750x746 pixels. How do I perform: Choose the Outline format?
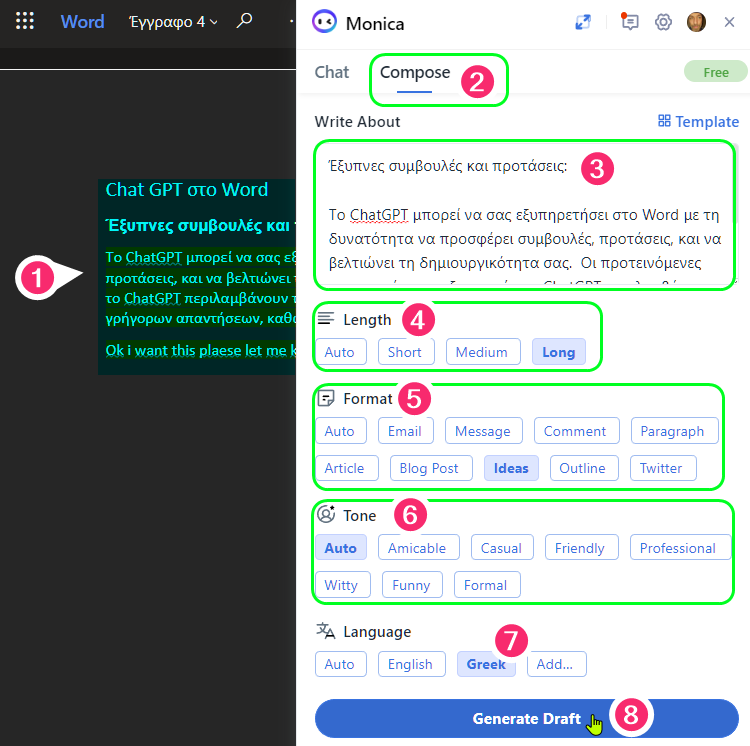point(584,468)
